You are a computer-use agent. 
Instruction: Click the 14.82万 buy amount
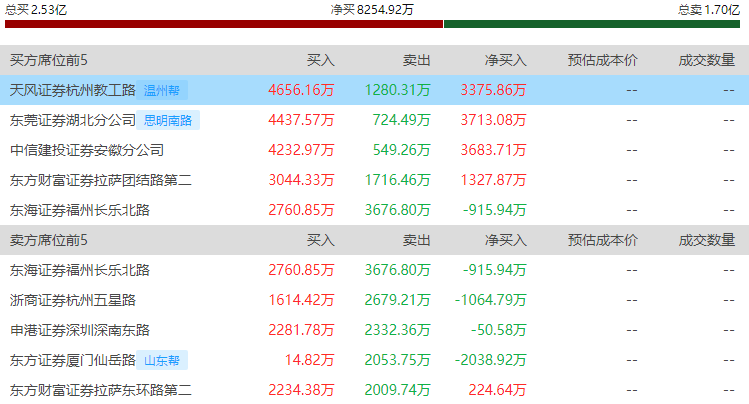tap(309, 361)
